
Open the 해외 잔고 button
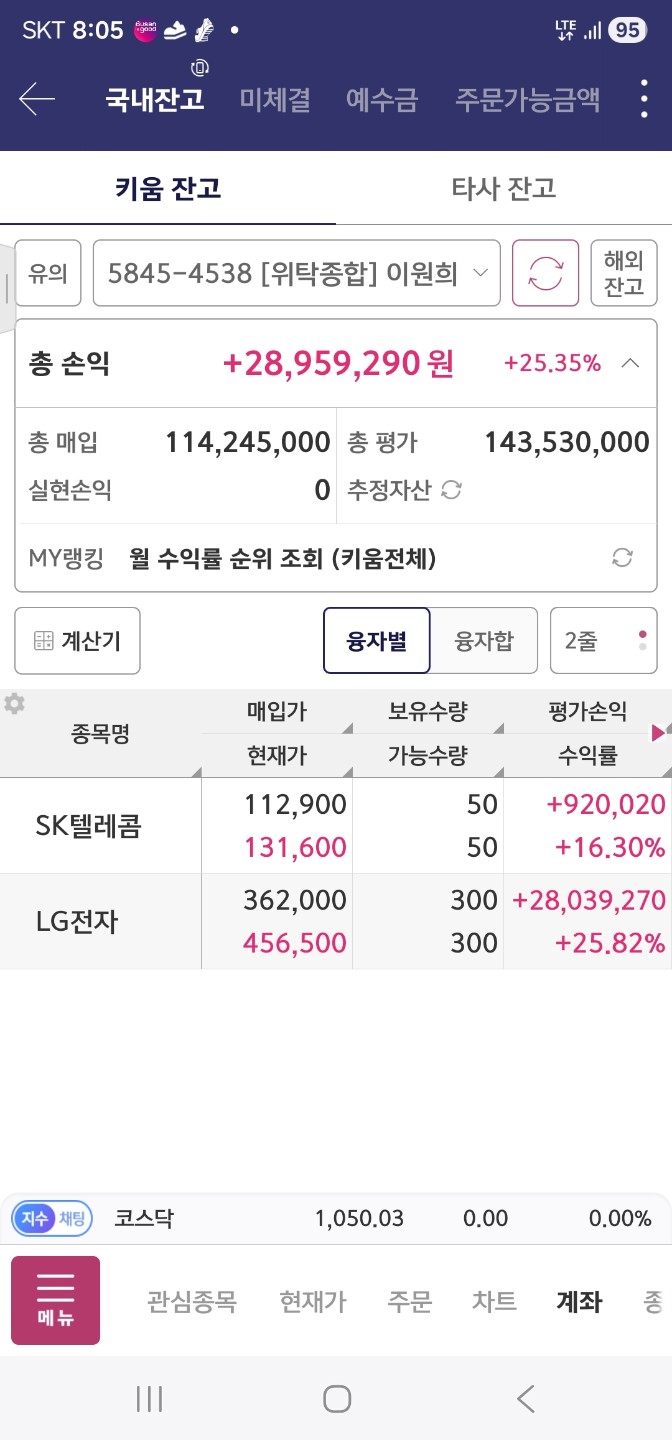click(624, 273)
